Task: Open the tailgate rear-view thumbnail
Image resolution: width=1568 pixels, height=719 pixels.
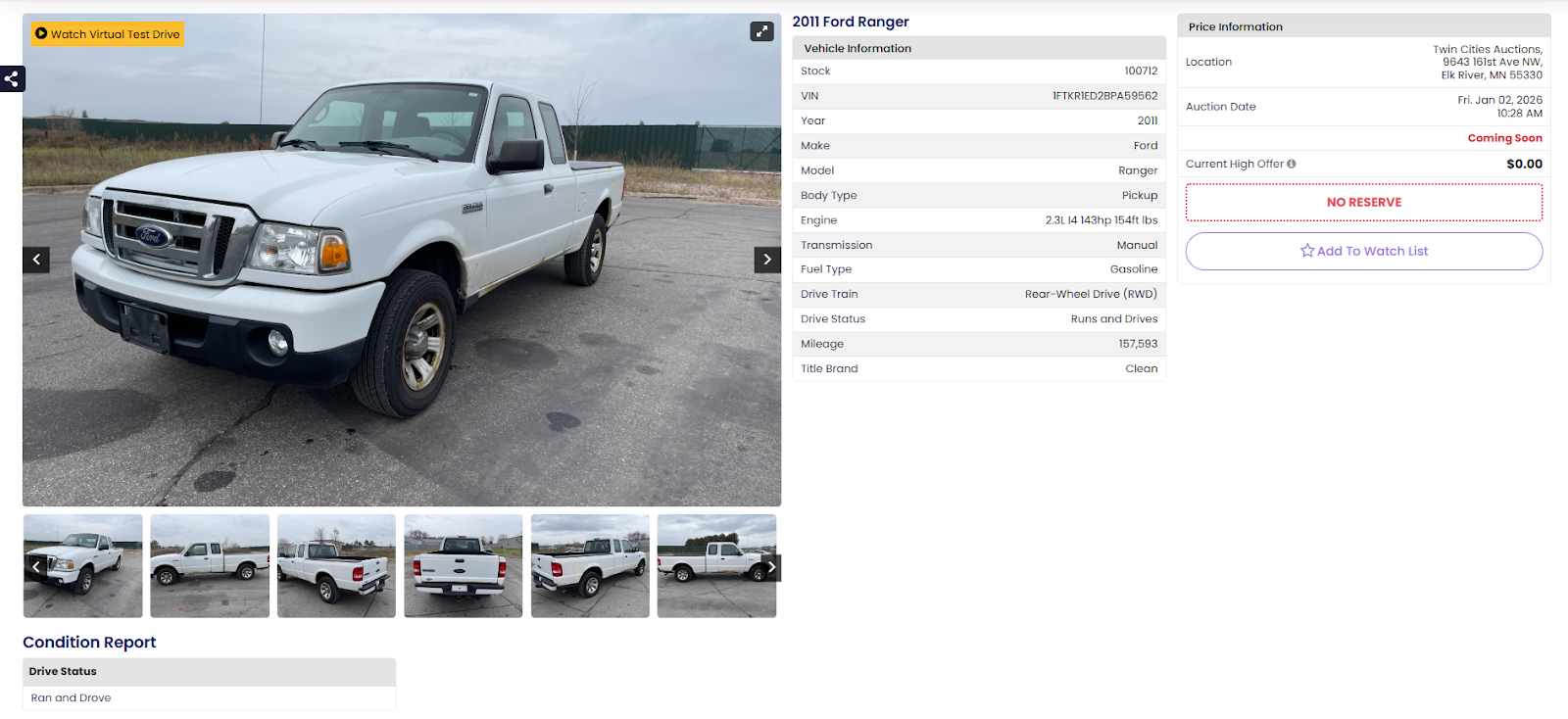Action: tap(464, 566)
